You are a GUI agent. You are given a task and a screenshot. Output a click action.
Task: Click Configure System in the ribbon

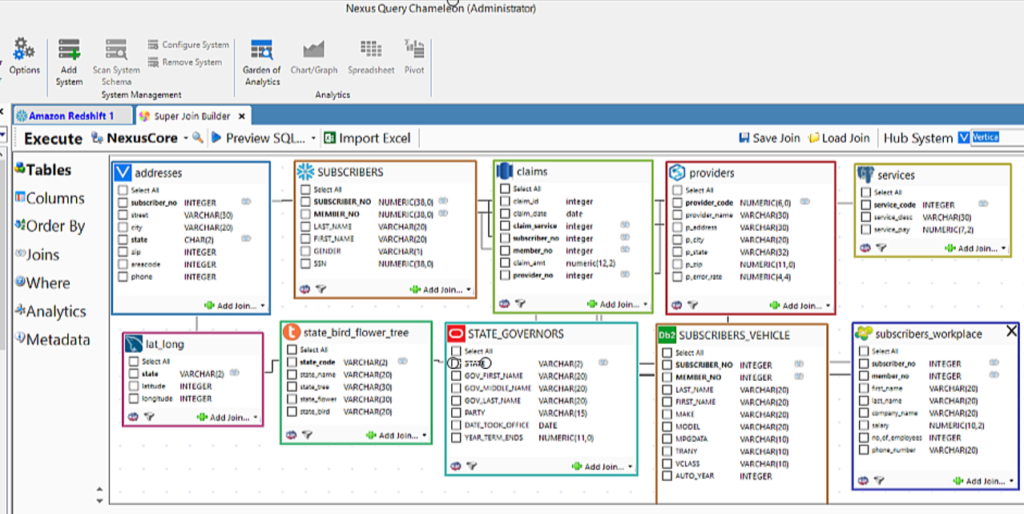[188, 45]
